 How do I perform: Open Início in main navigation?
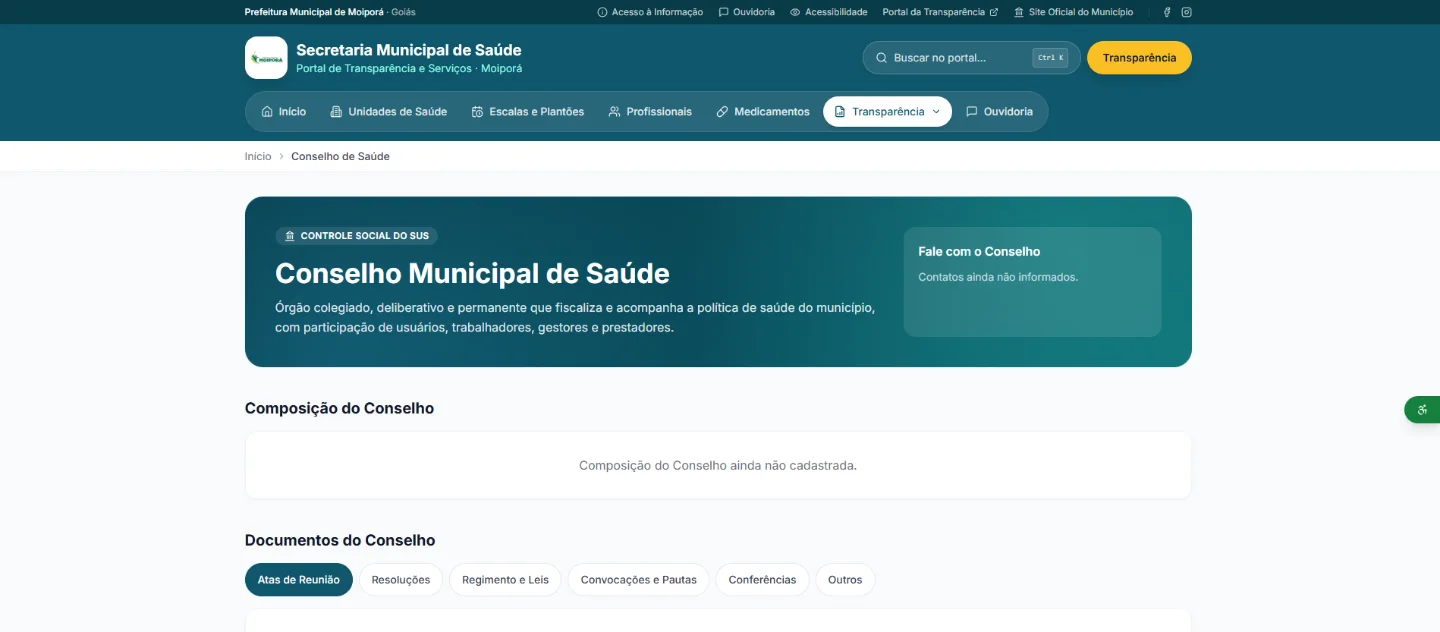click(x=283, y=112)
